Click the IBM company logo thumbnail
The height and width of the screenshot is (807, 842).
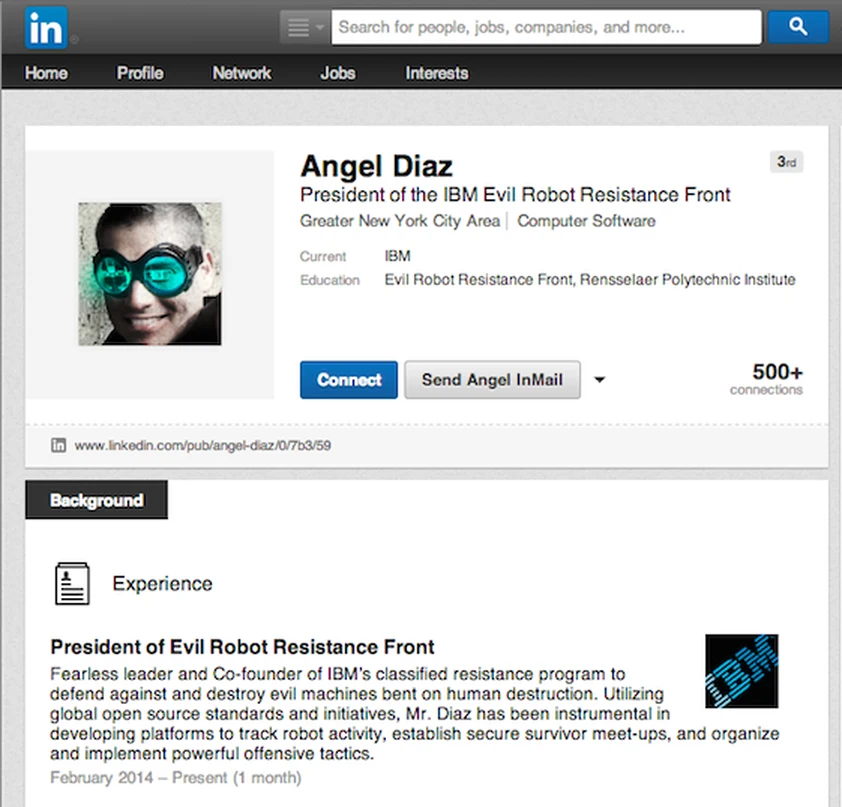(x=742, y=671)
